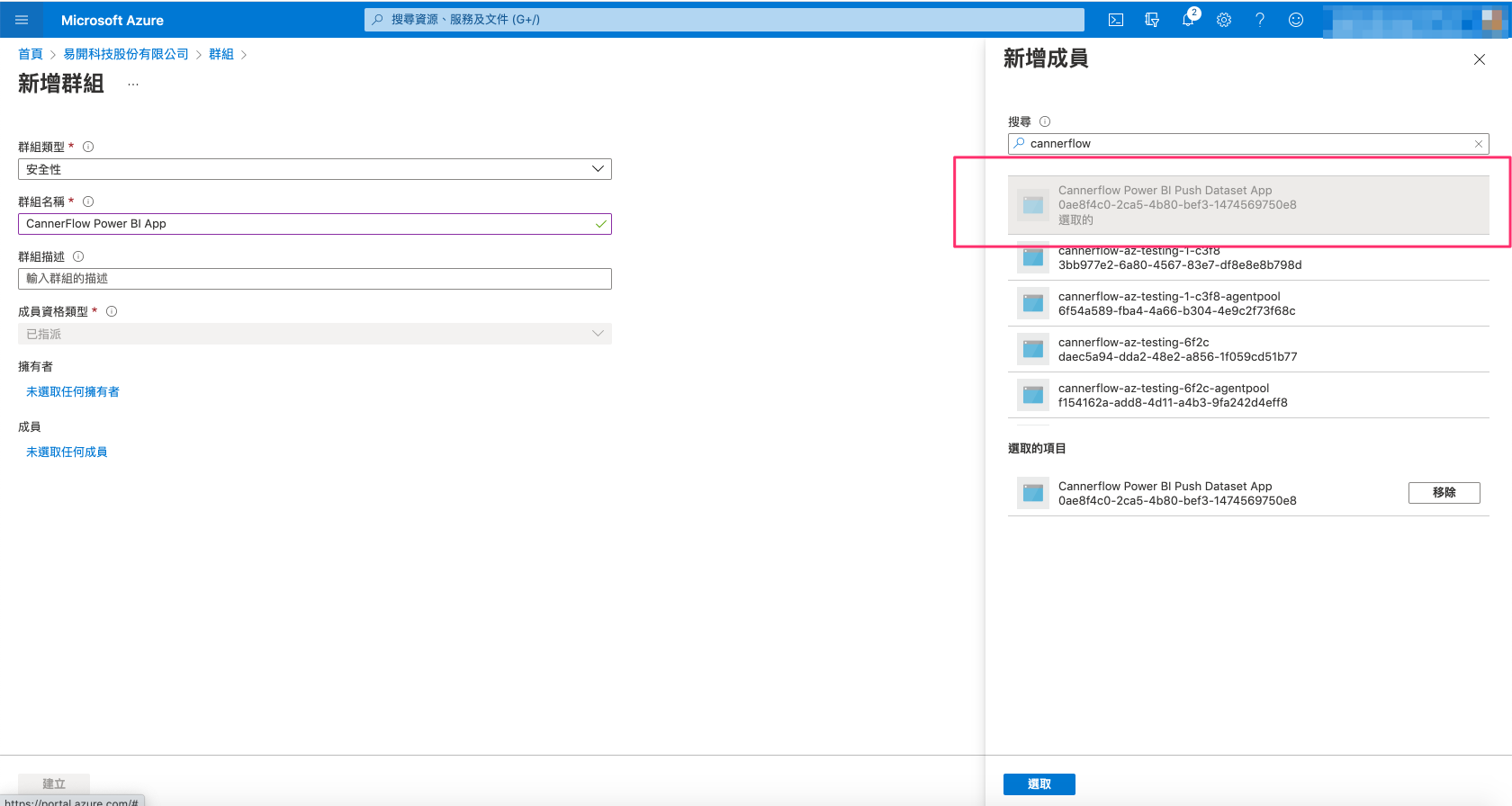Open the notifications bell
The width and height of the screenshot is (1512, 806).
pos(1189,19)
